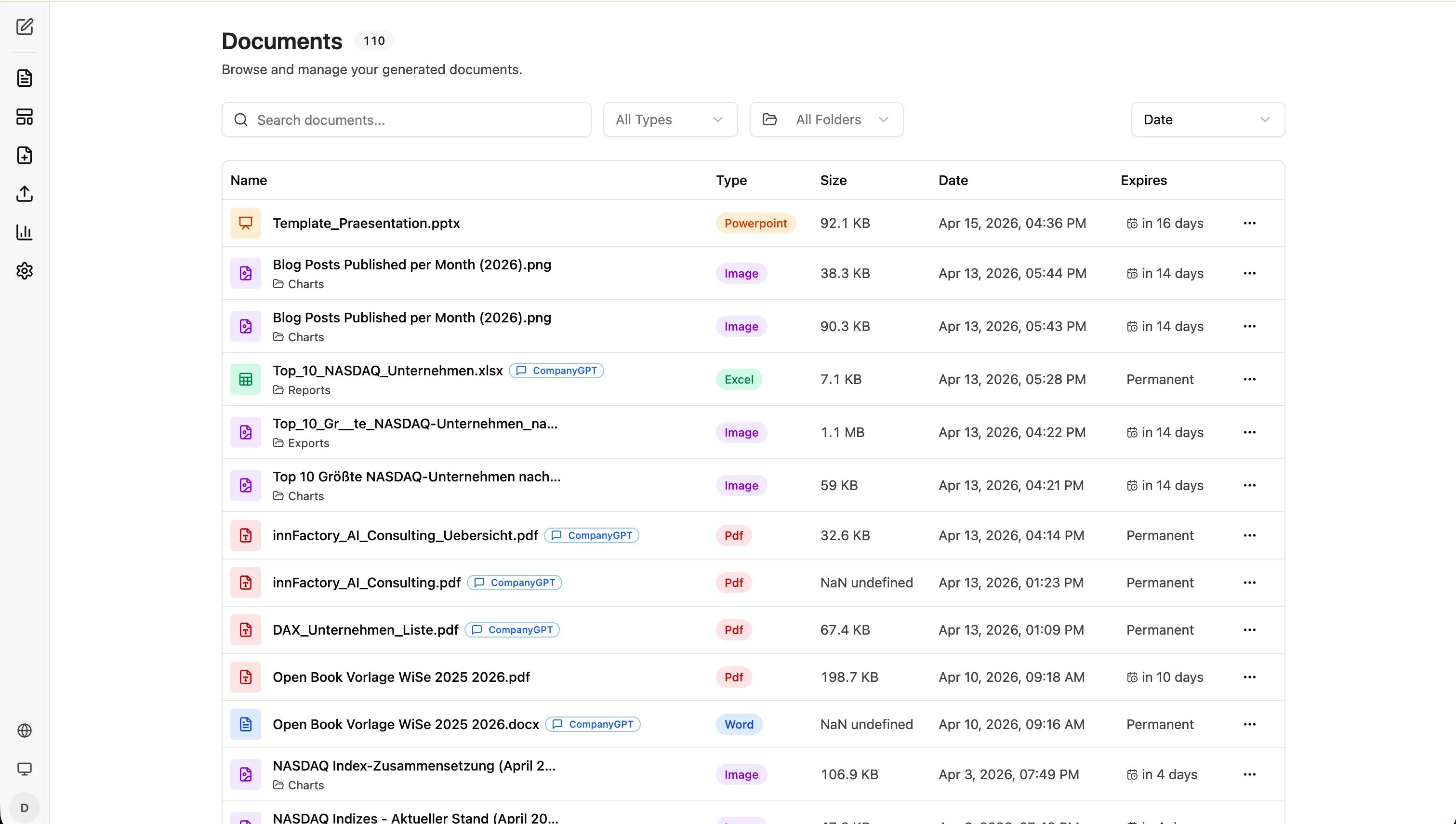The width and height of the screenshot is (1456, 824).
Task: Open the documents page icon in sidebar
Action: 24,78
